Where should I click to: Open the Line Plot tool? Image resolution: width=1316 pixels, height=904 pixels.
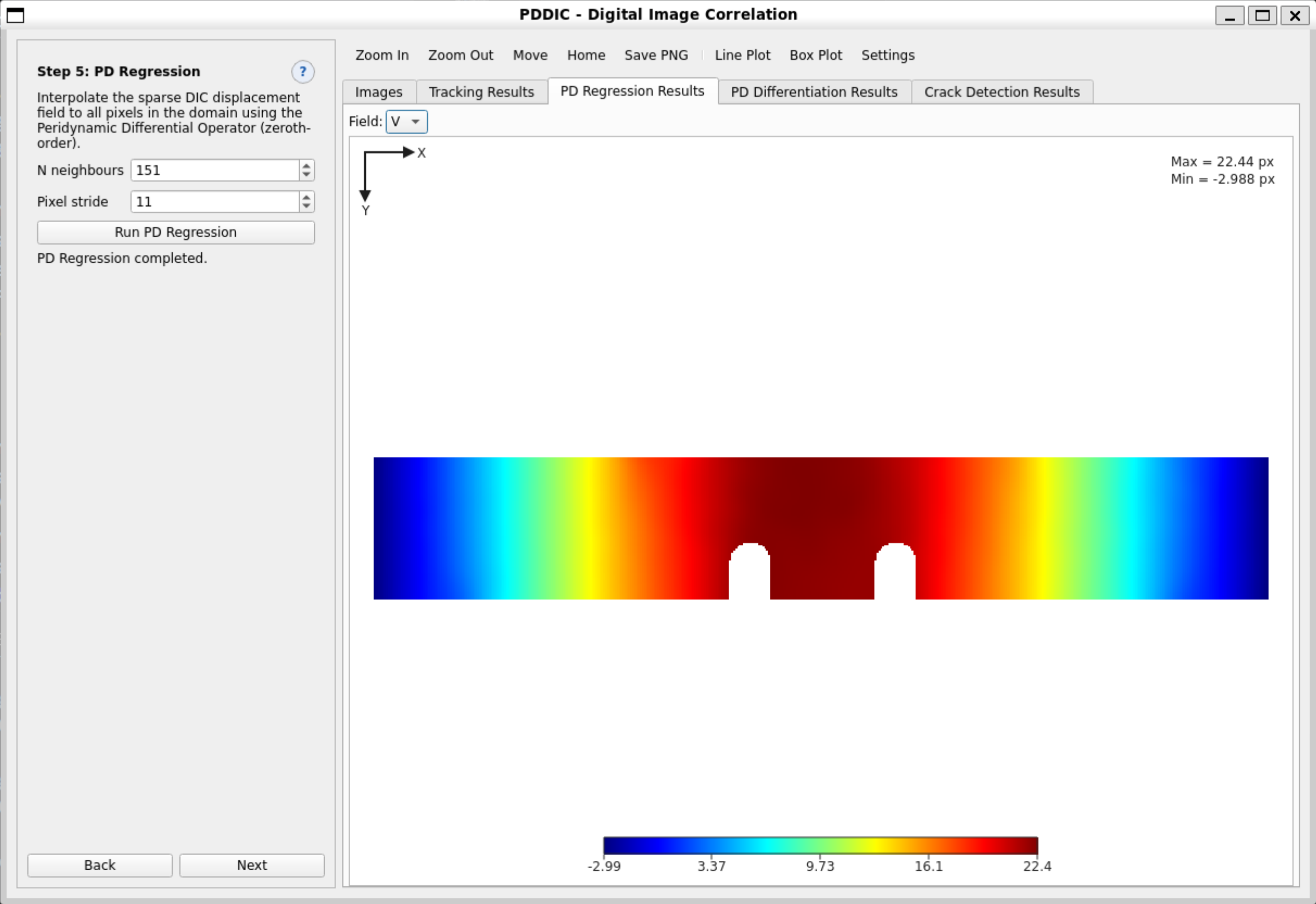coord(742,56)
